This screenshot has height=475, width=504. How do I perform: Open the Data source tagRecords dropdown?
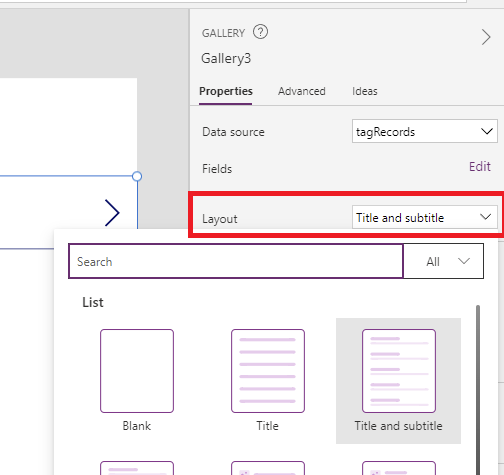tap(425, 131)
